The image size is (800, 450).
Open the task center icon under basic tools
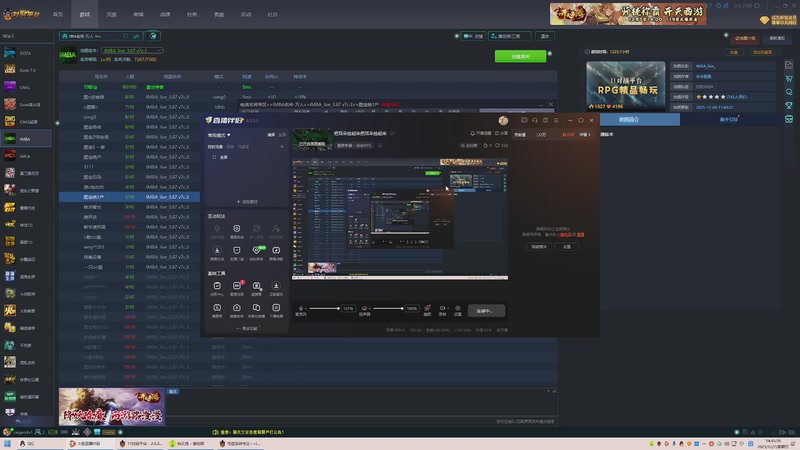coord(217,288)
